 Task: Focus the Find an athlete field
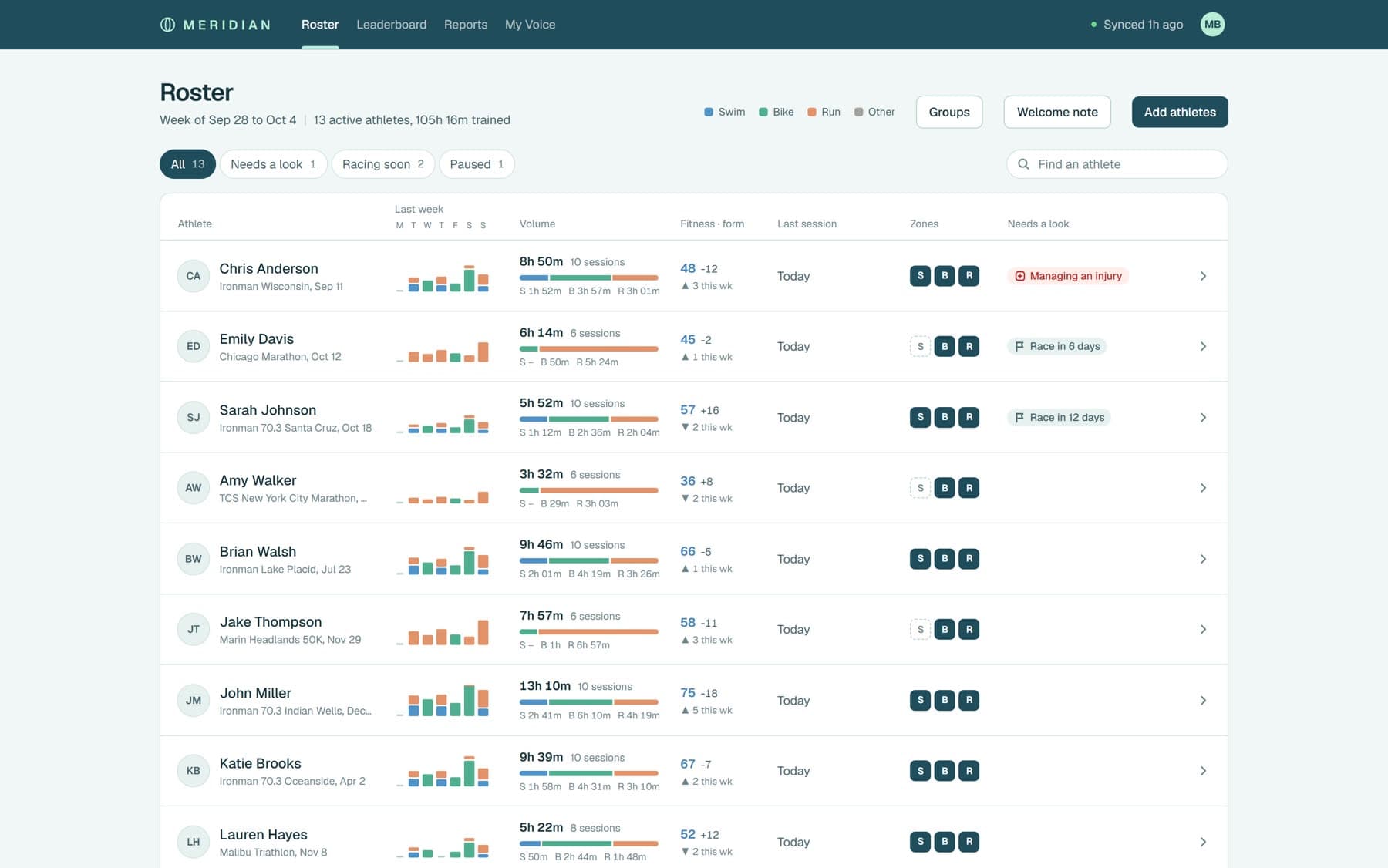(1117, 164)
